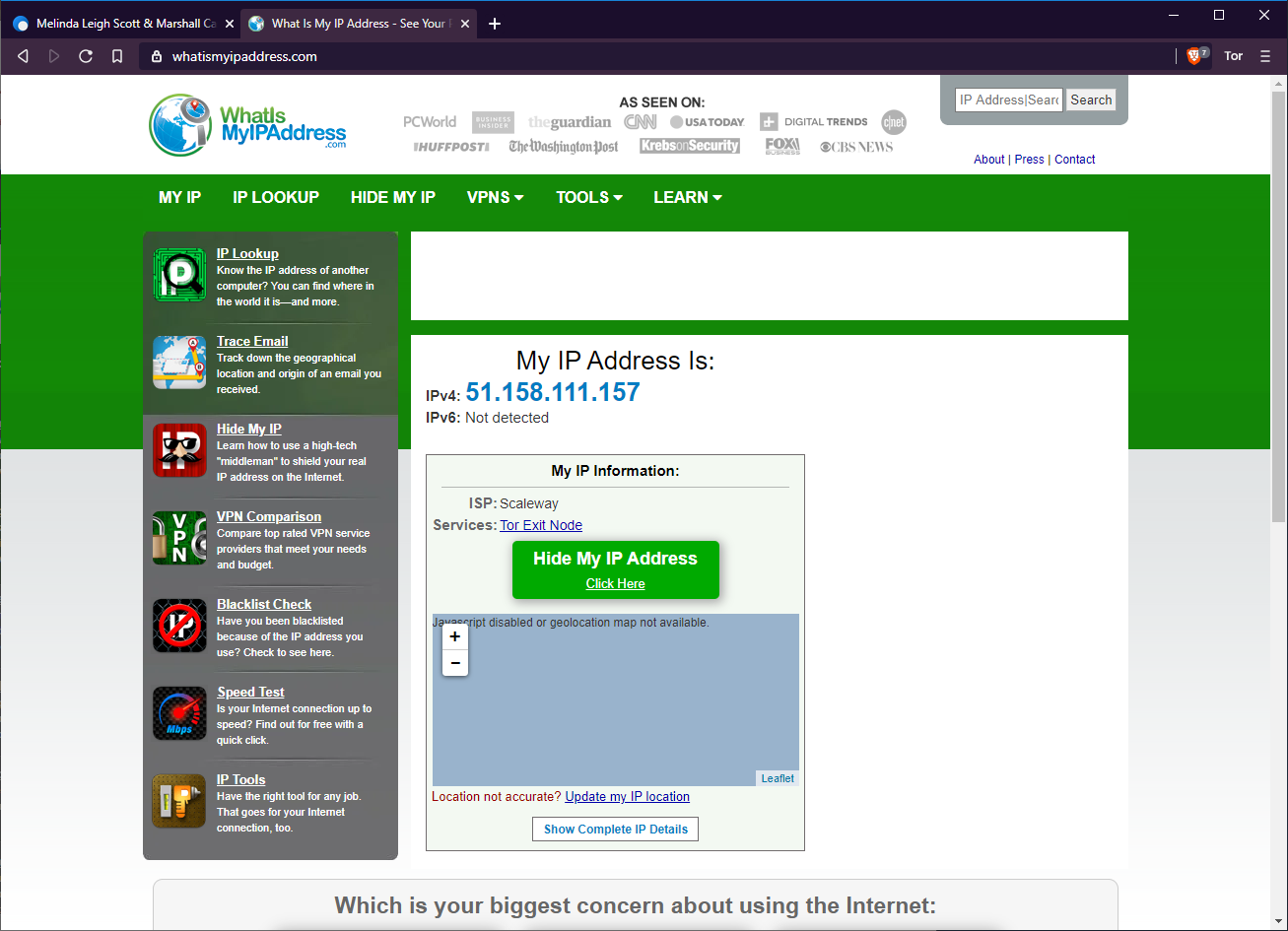Expand the LEARN dropdown menu
Screen dimensions: 1288x931
tap(688, 197)
